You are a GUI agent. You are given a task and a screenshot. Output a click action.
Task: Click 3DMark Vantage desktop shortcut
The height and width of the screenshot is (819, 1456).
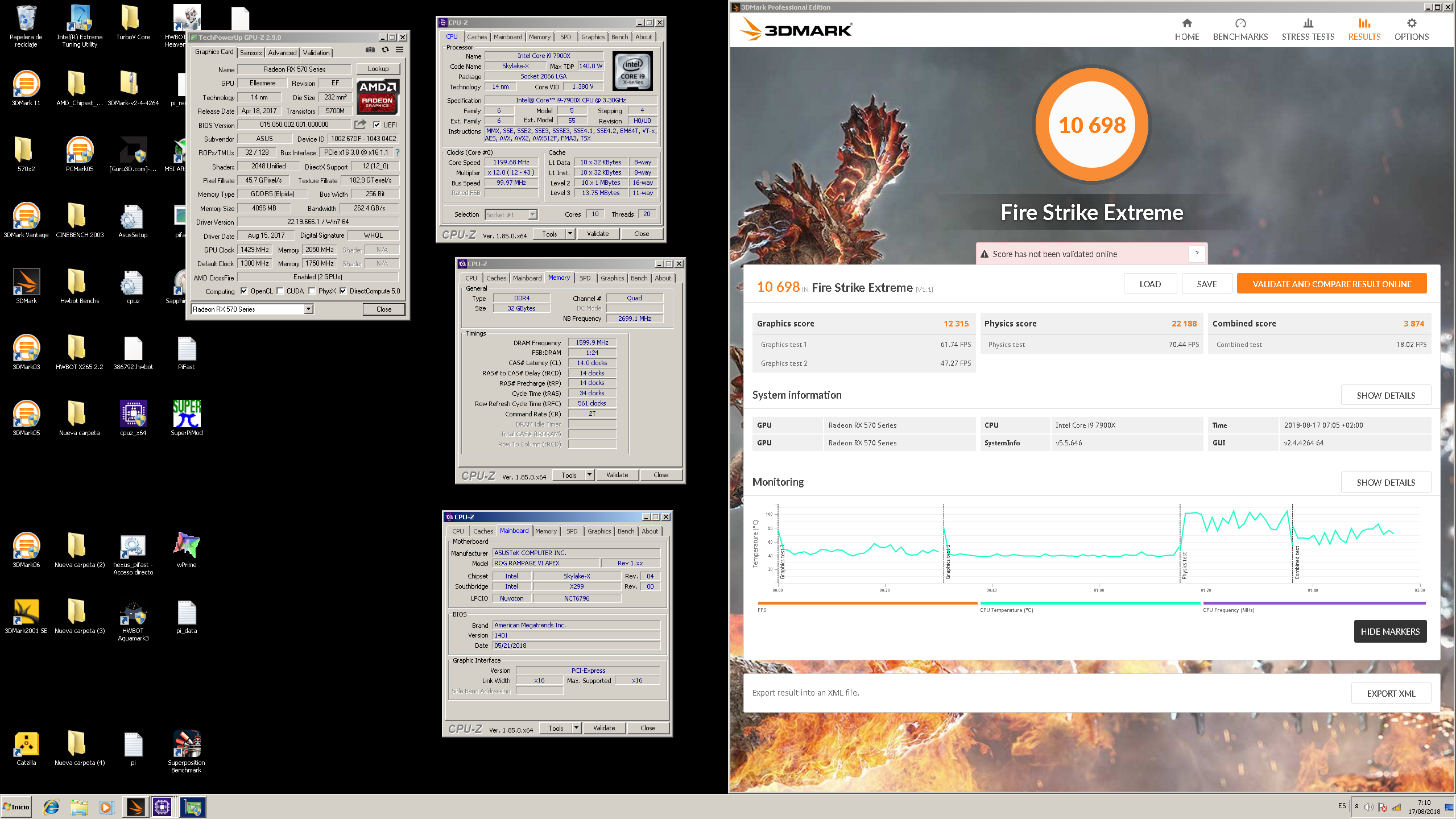point(26,220)
